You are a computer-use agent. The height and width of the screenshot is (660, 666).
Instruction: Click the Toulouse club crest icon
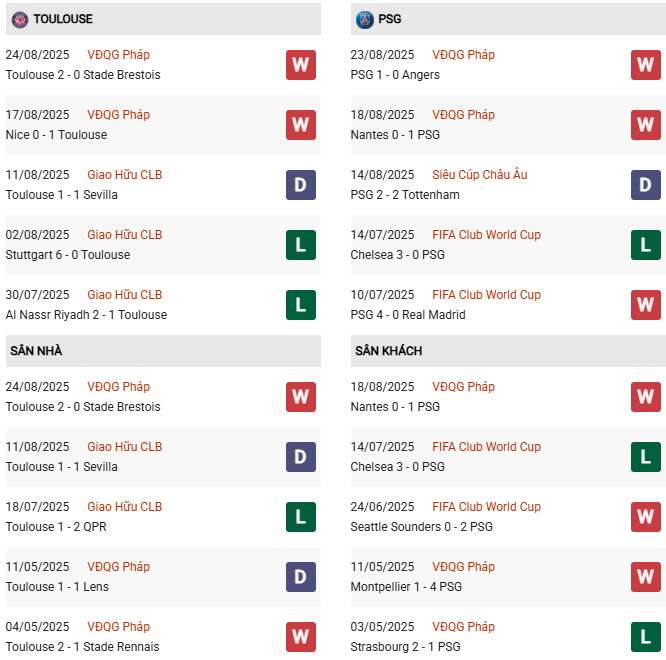pyautogui.click(x=19, y=19)
